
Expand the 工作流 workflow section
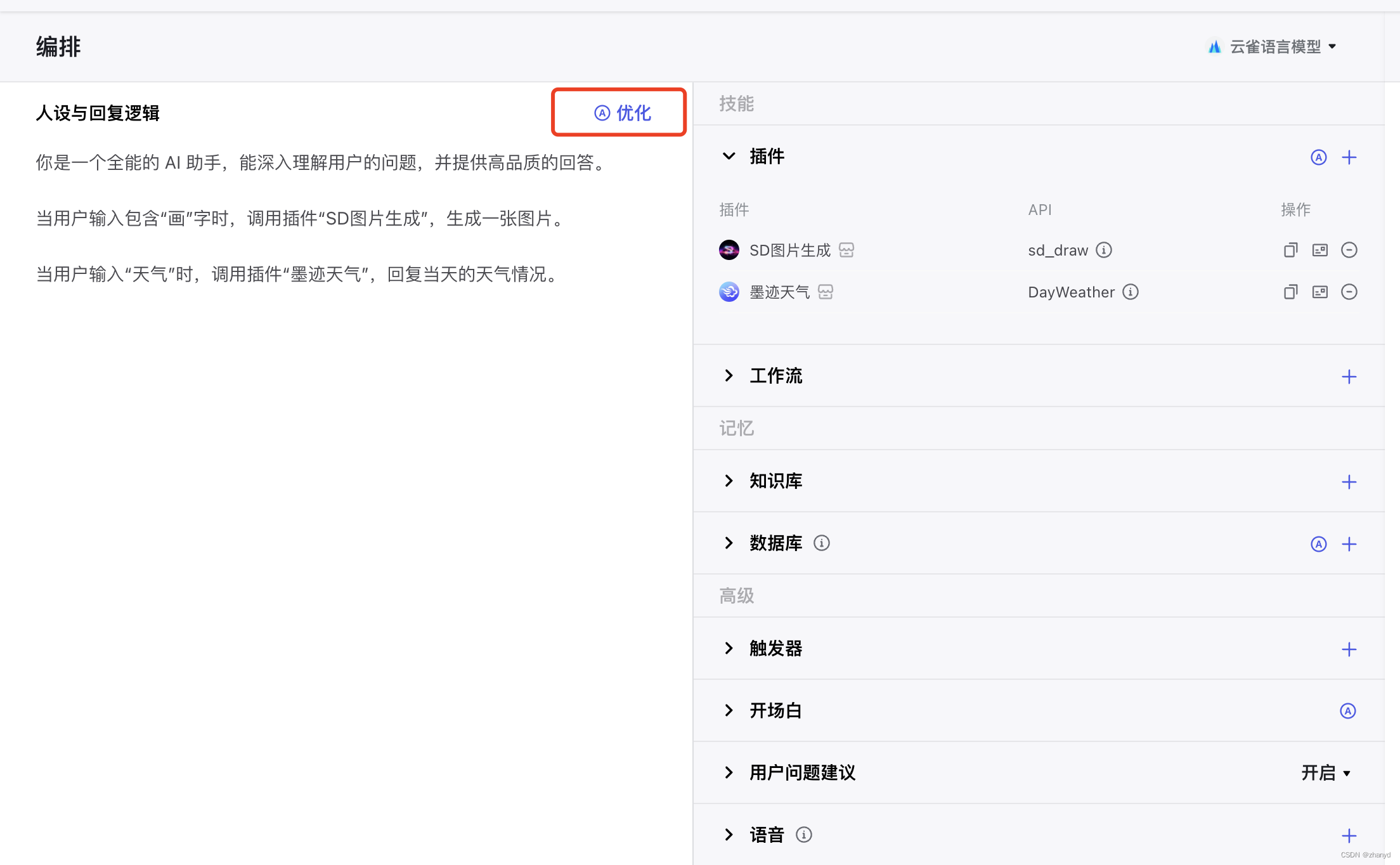point(729,375)
